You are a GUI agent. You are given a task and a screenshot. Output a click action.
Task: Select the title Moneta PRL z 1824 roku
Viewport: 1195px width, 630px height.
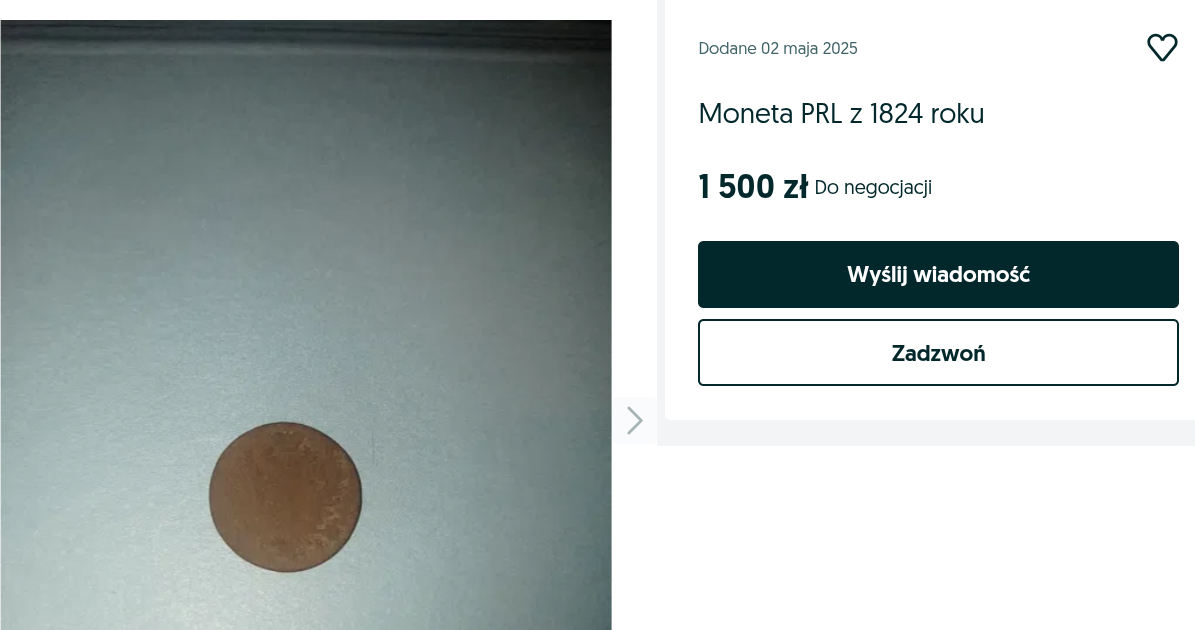pos(841,114)
